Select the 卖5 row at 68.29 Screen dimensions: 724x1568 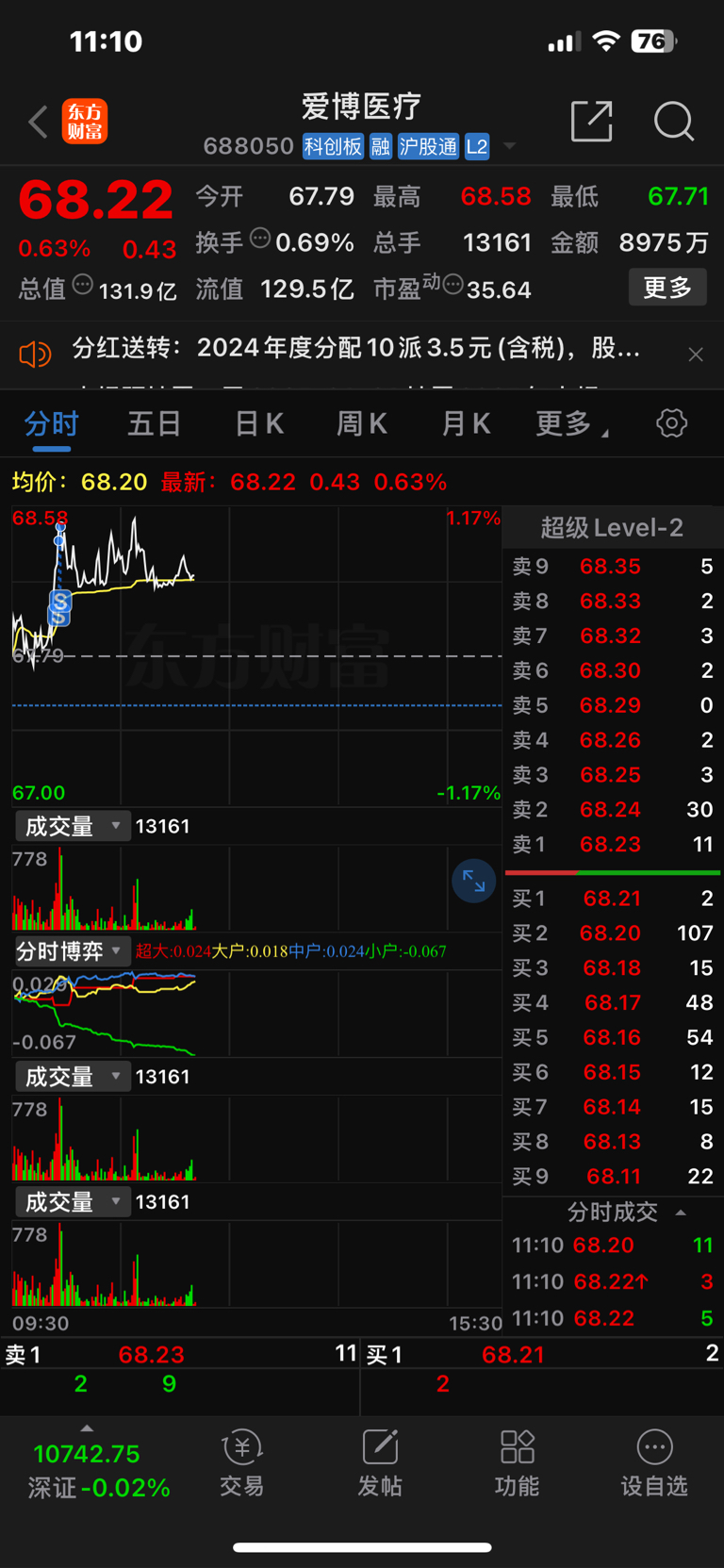(612, 705)
